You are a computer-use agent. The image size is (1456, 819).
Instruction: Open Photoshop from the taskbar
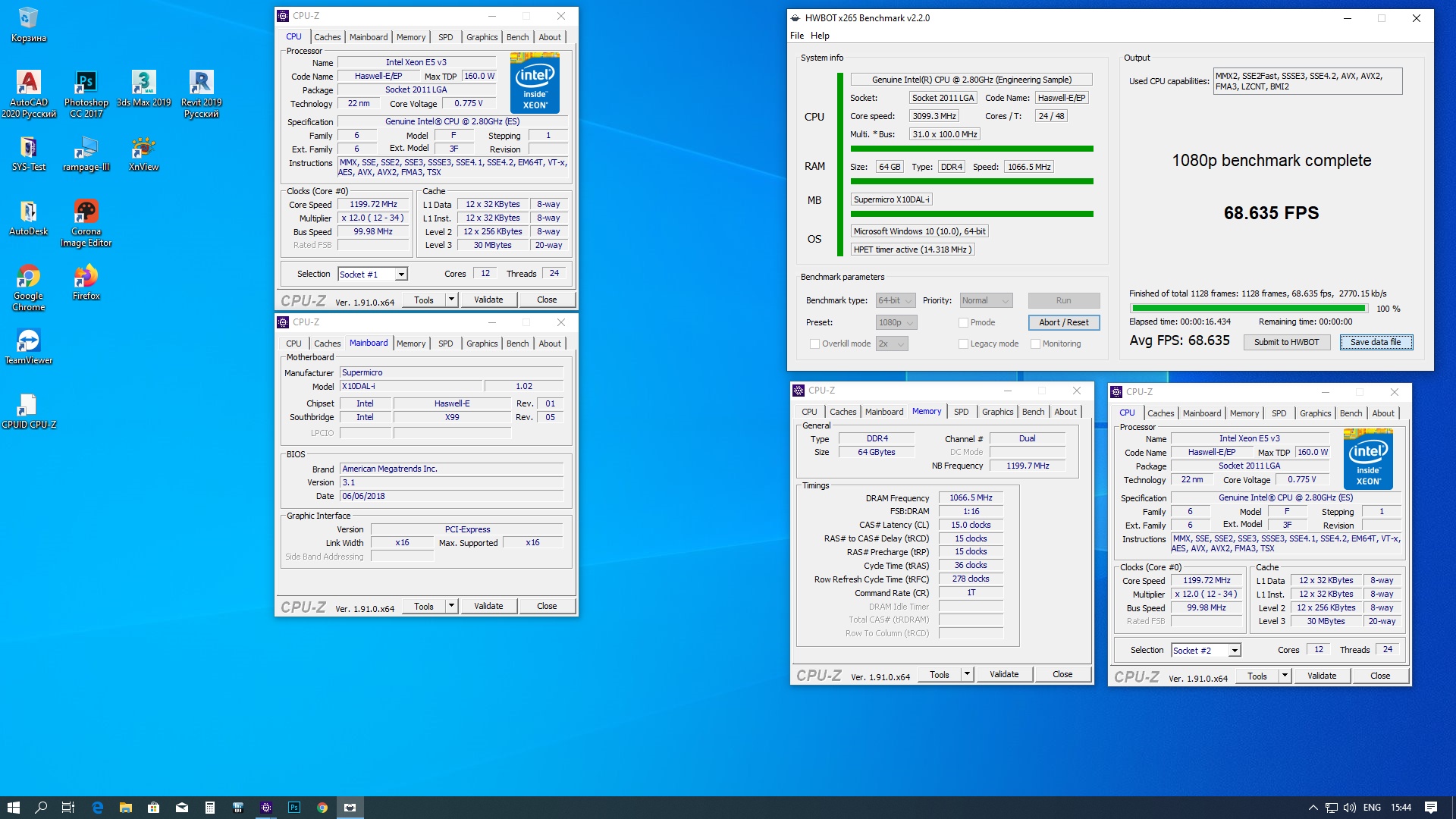294,808
